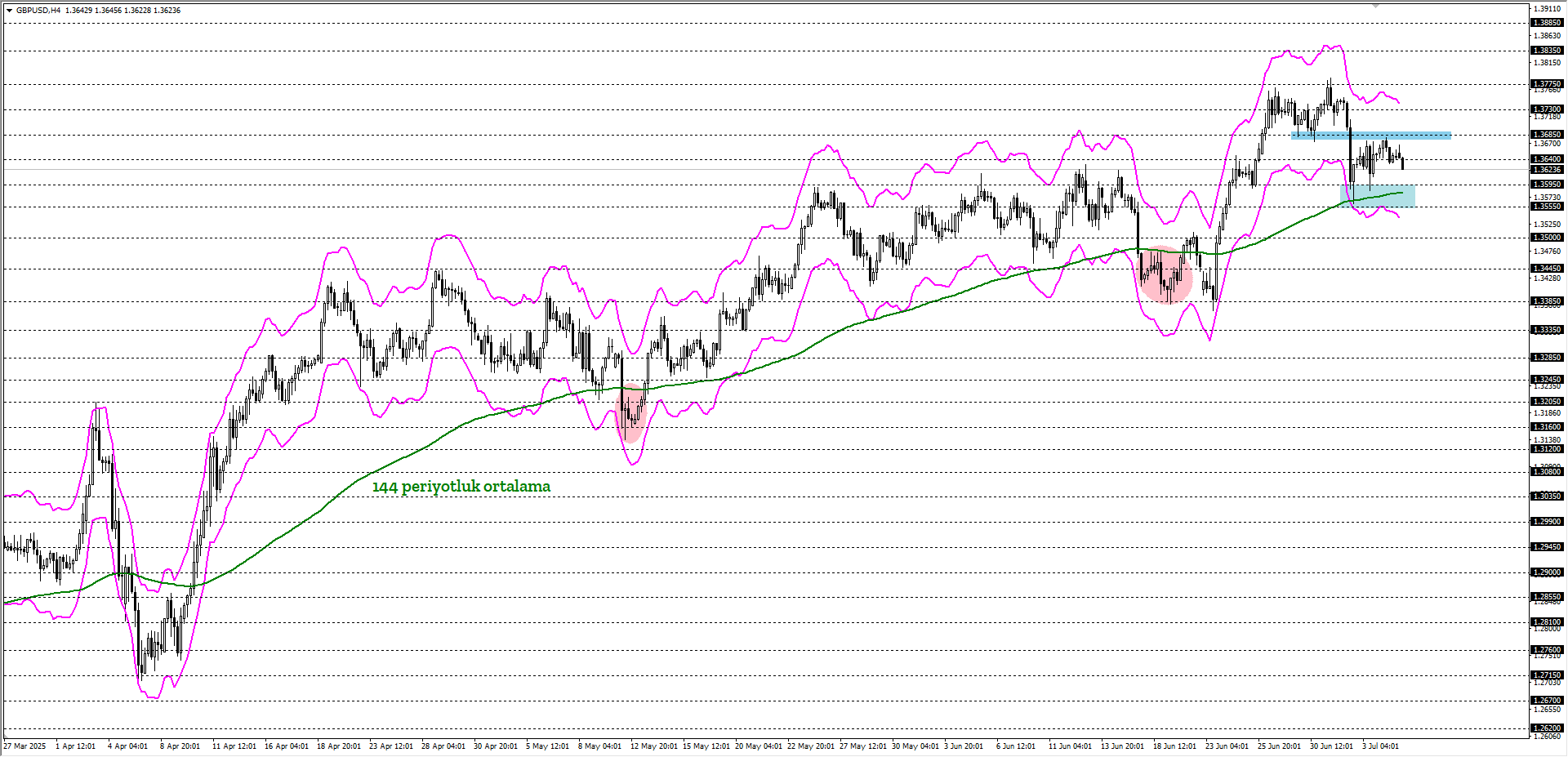Click the 1.37300 price level label
1568x757 pixels.
click(x=1547, y=109)
